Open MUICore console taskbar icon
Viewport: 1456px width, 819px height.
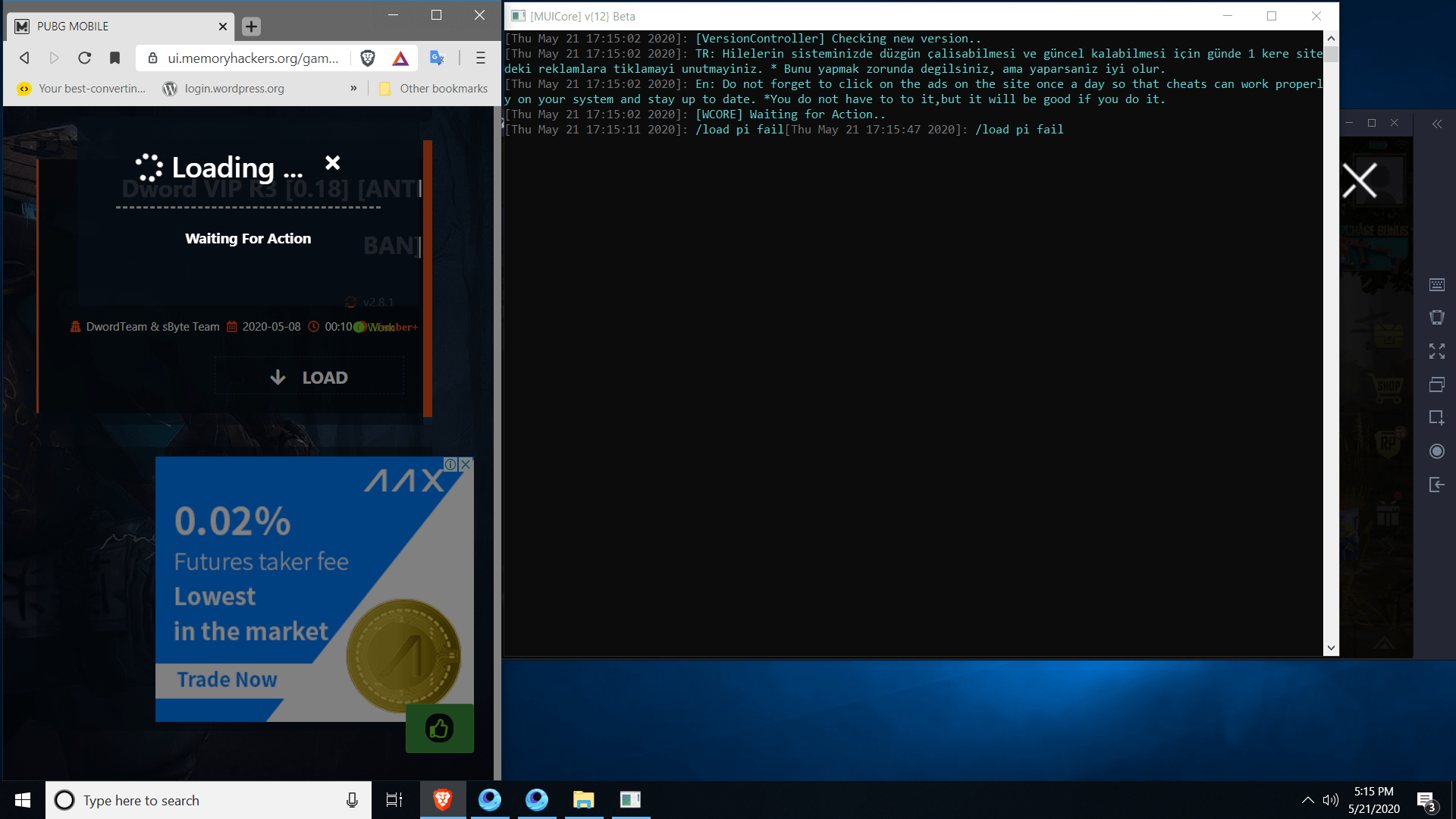click(630, 800)
